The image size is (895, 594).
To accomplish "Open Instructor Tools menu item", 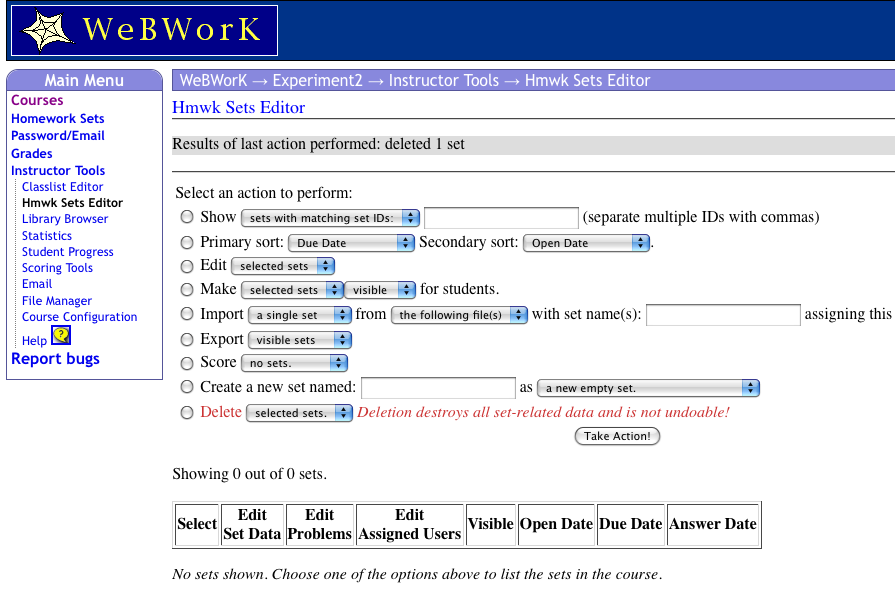I will point(58,171).
